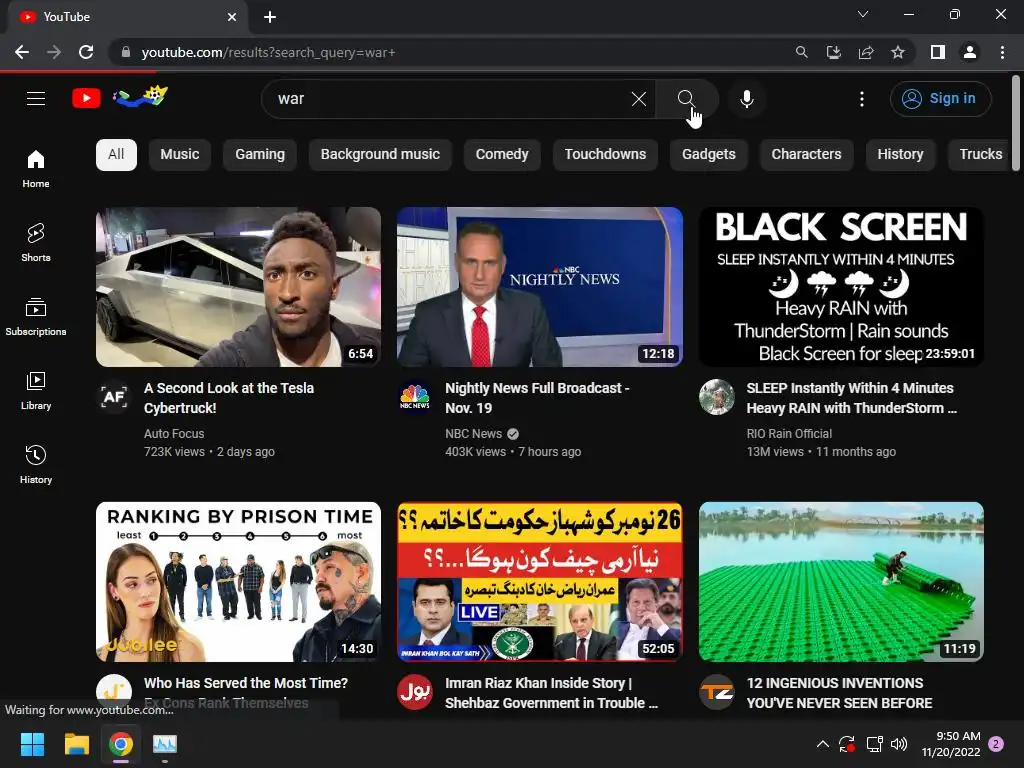
Task: Select the Gaming filter chip
Action: tap(260, 154)
